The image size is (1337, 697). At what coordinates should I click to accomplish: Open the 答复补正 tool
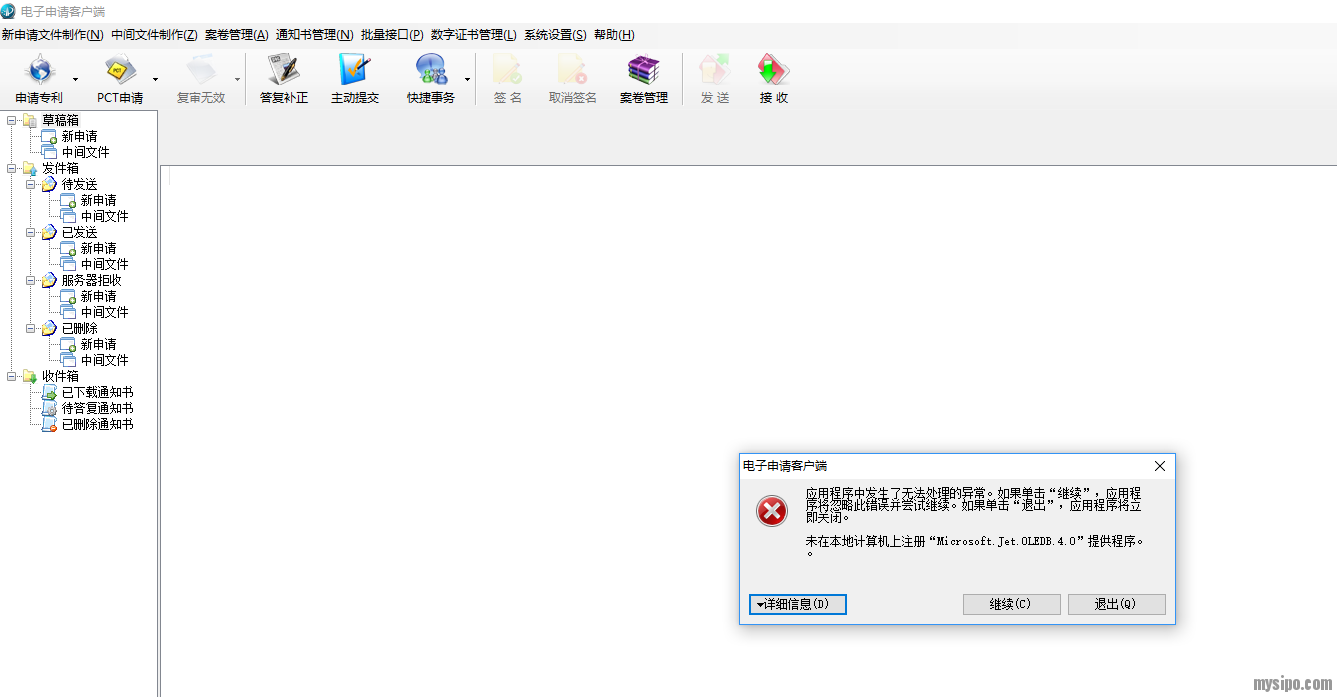pyautogui.click(x=284, y=72)
